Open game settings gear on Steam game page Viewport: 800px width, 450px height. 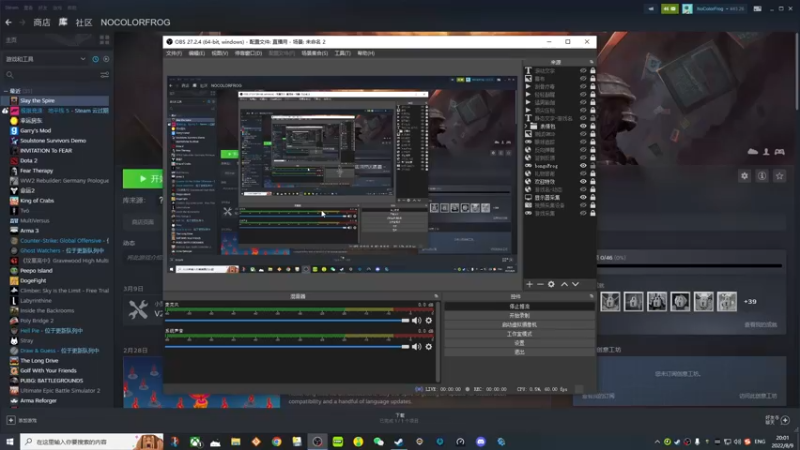[x=744, y=176]
